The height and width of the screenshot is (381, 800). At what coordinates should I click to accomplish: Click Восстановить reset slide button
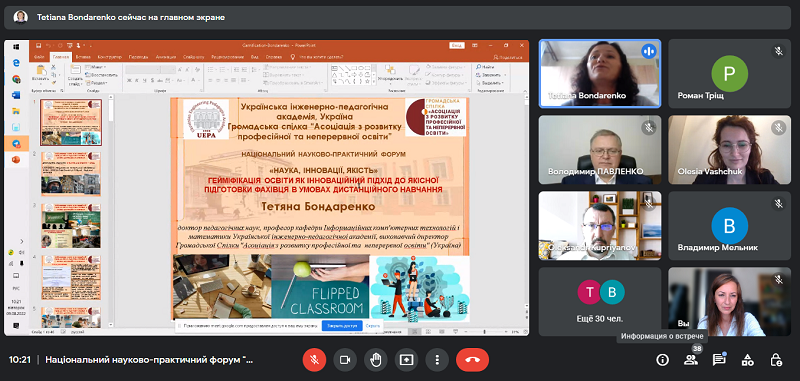pyautogui.click(x=102, y=75)
